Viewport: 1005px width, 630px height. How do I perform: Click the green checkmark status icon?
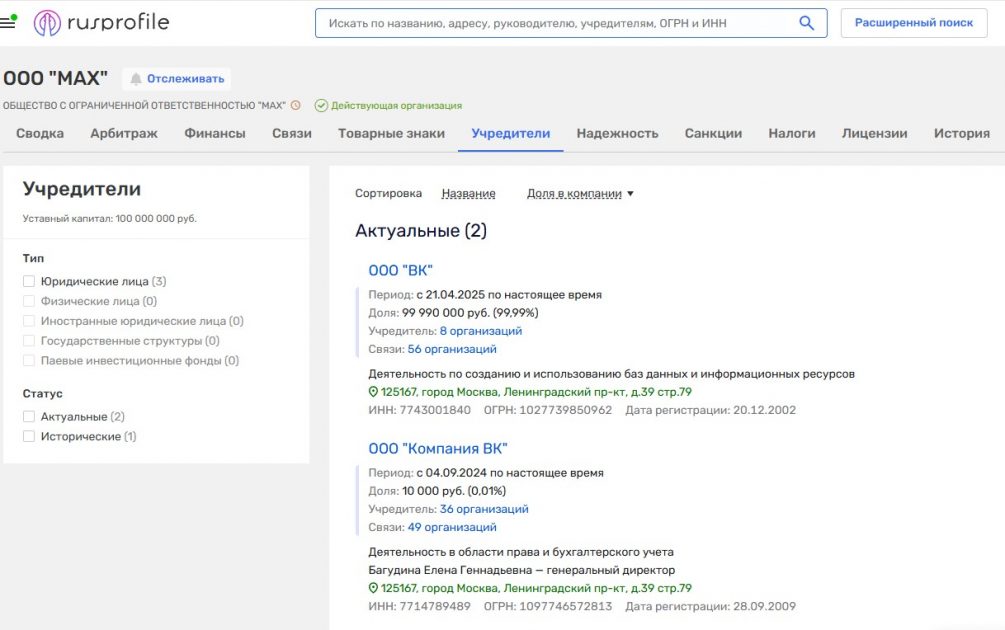(321, 105)
